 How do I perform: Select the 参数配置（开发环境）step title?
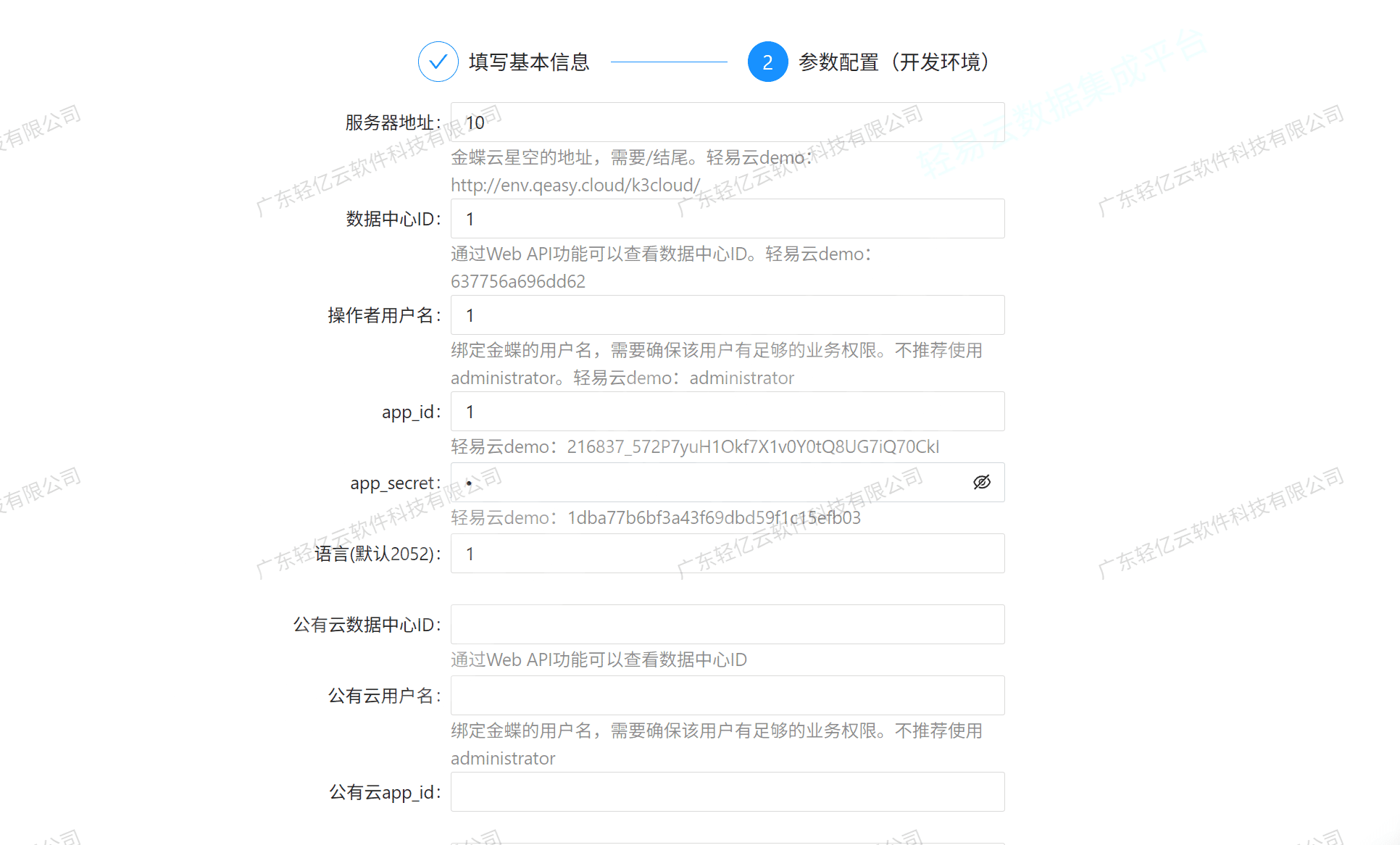(x=893, y=62)
